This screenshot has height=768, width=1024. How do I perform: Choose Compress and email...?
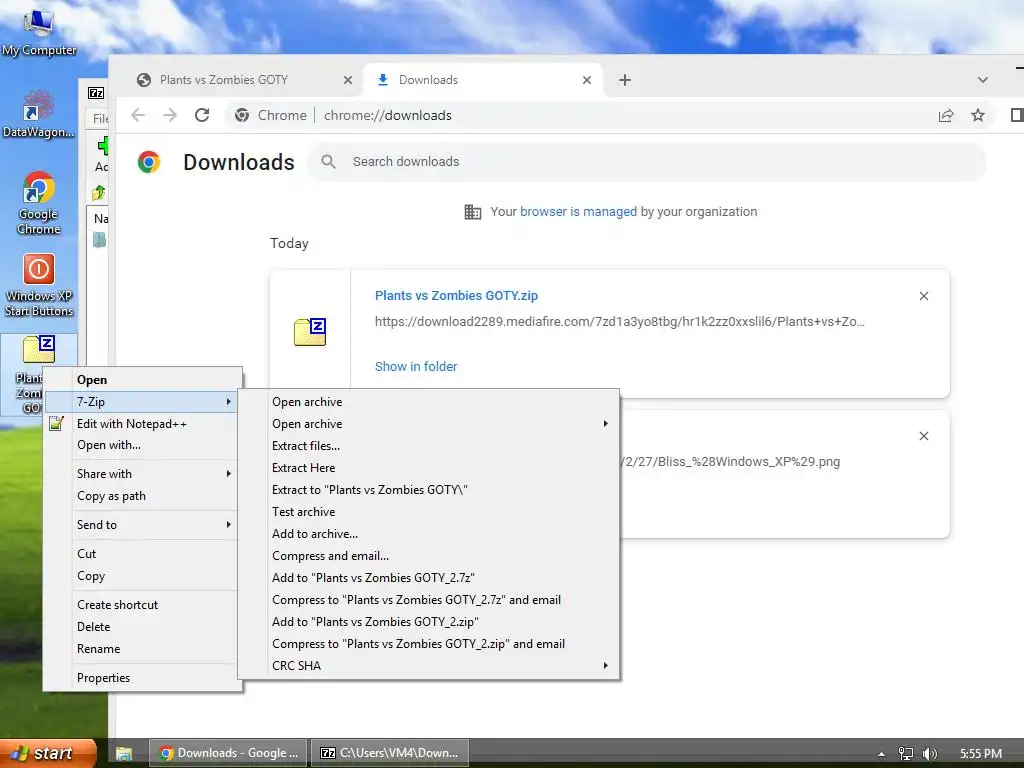pos(428,556)
